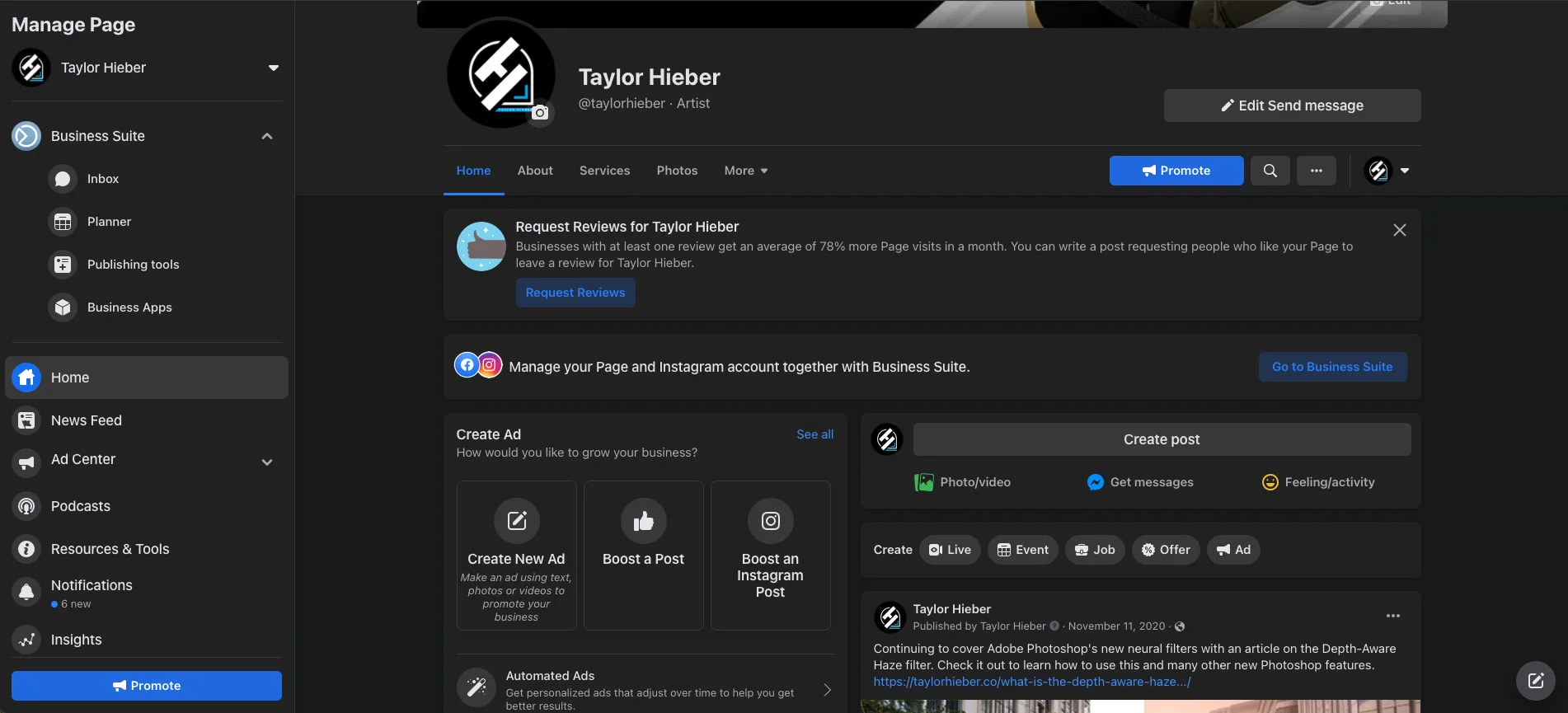The image size is (1568, 713).
Task: Click the Ad Center megaphone icon
Action: (x=26, y=462)
